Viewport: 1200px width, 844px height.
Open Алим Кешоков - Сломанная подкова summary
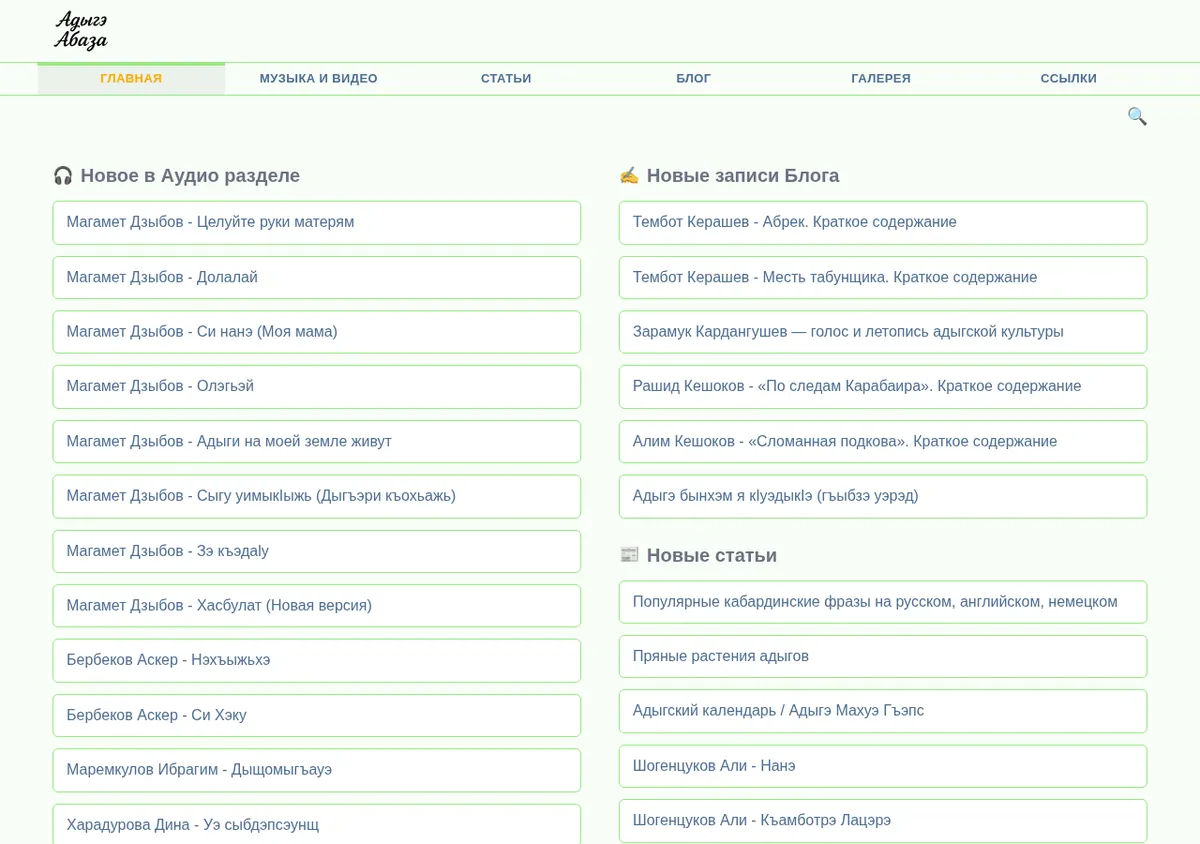pyautogui.click(x=883, y=441)
